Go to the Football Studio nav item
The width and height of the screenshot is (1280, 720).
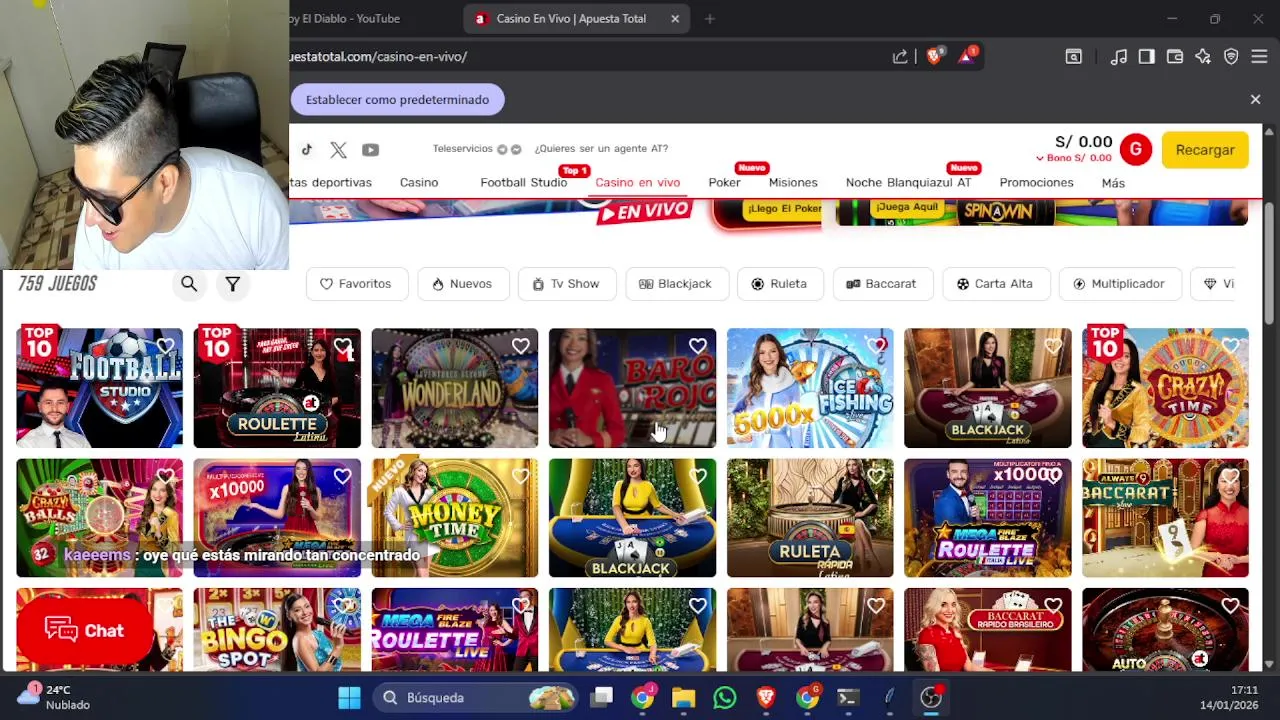[523, 183]
